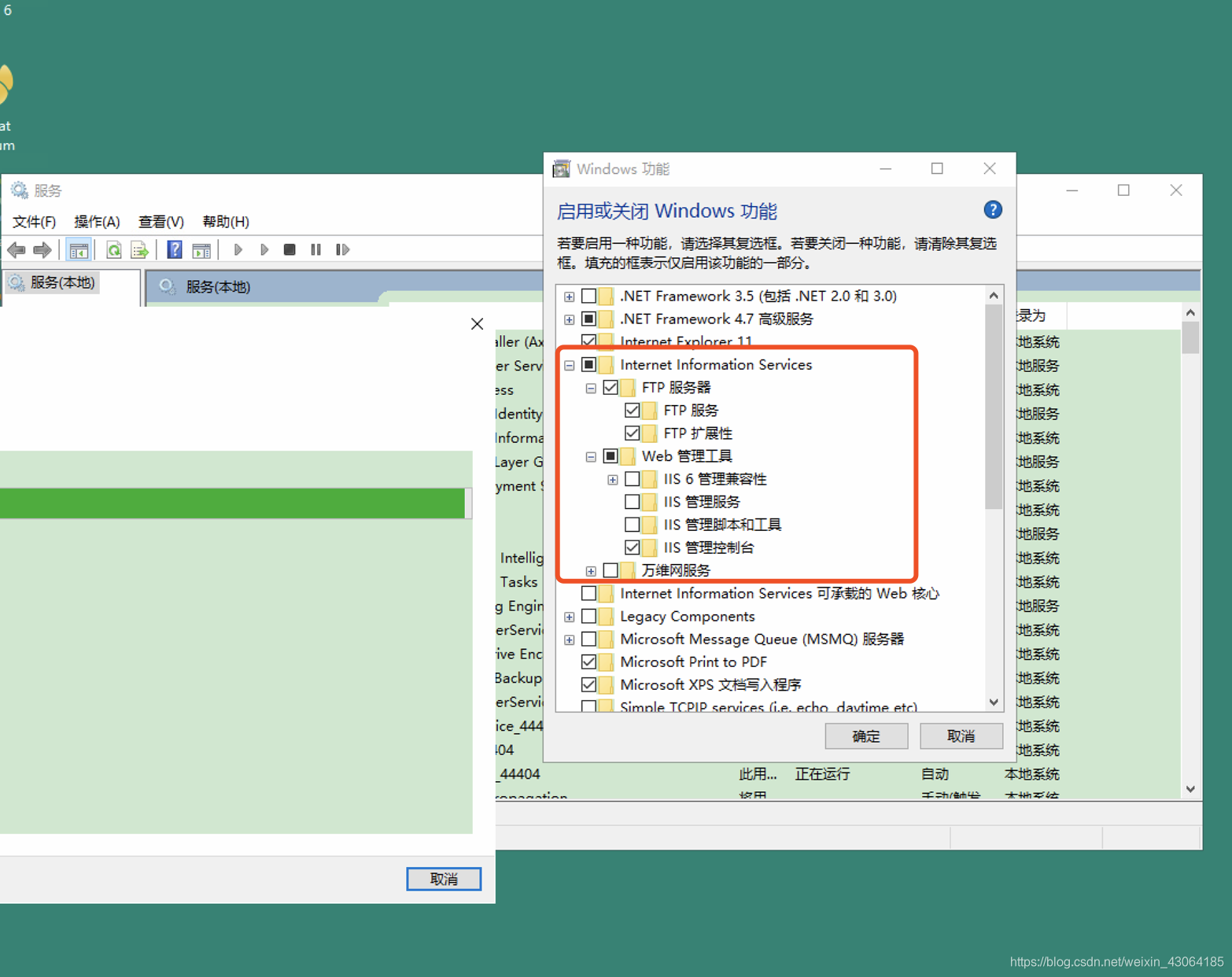Click the refresh icon in Services toolbar

(x=114, y=250)
